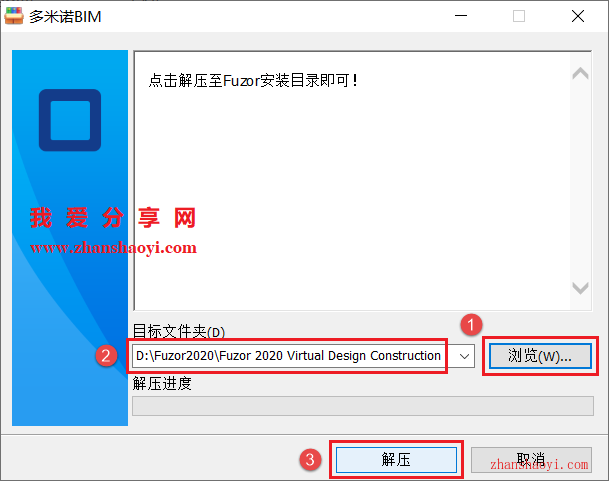Click the scroll down arrow in message box
The height and width of the screenshot is (481, 609).
580,288
